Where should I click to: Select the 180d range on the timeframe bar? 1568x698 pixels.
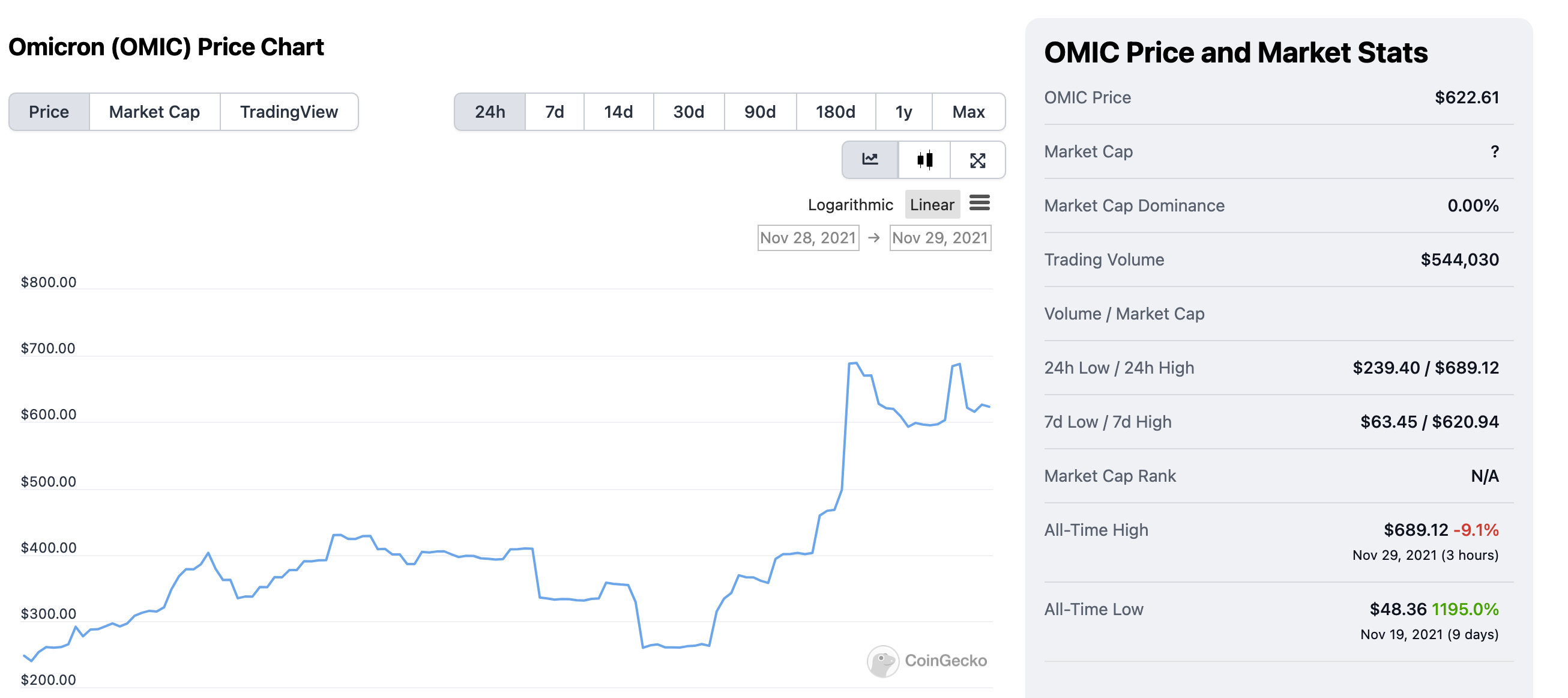coord(835,112)
